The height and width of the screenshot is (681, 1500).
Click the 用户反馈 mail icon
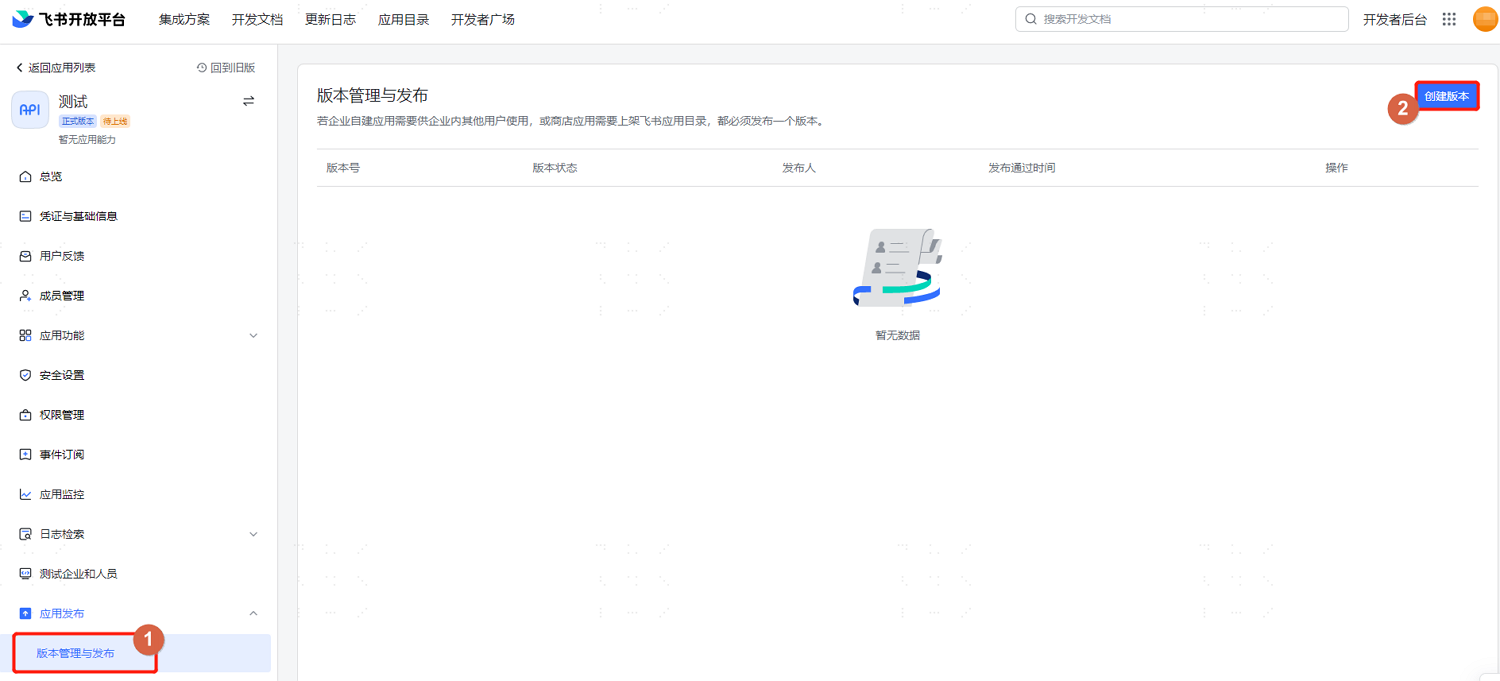pos(25,256)
